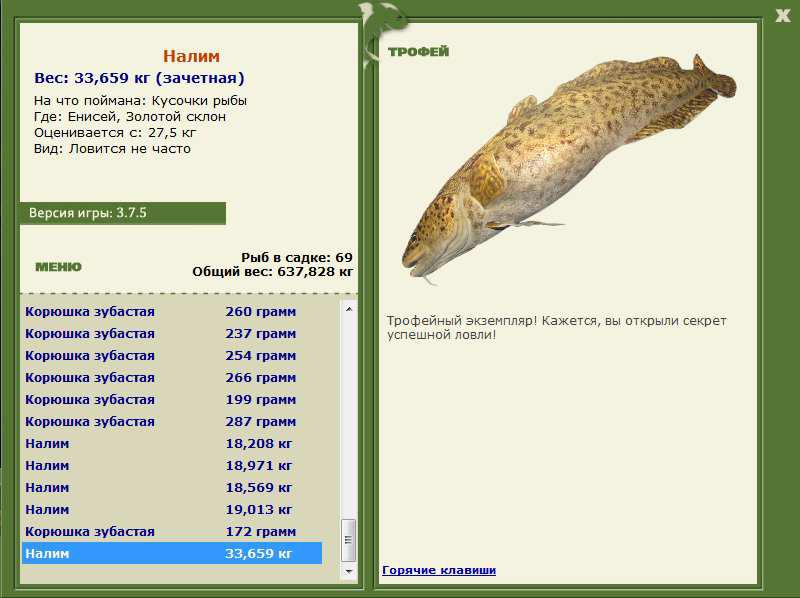Screen dimensions: 800x598
Task: Open the Горячие клавиши link
Action: (x=439, y=570)
